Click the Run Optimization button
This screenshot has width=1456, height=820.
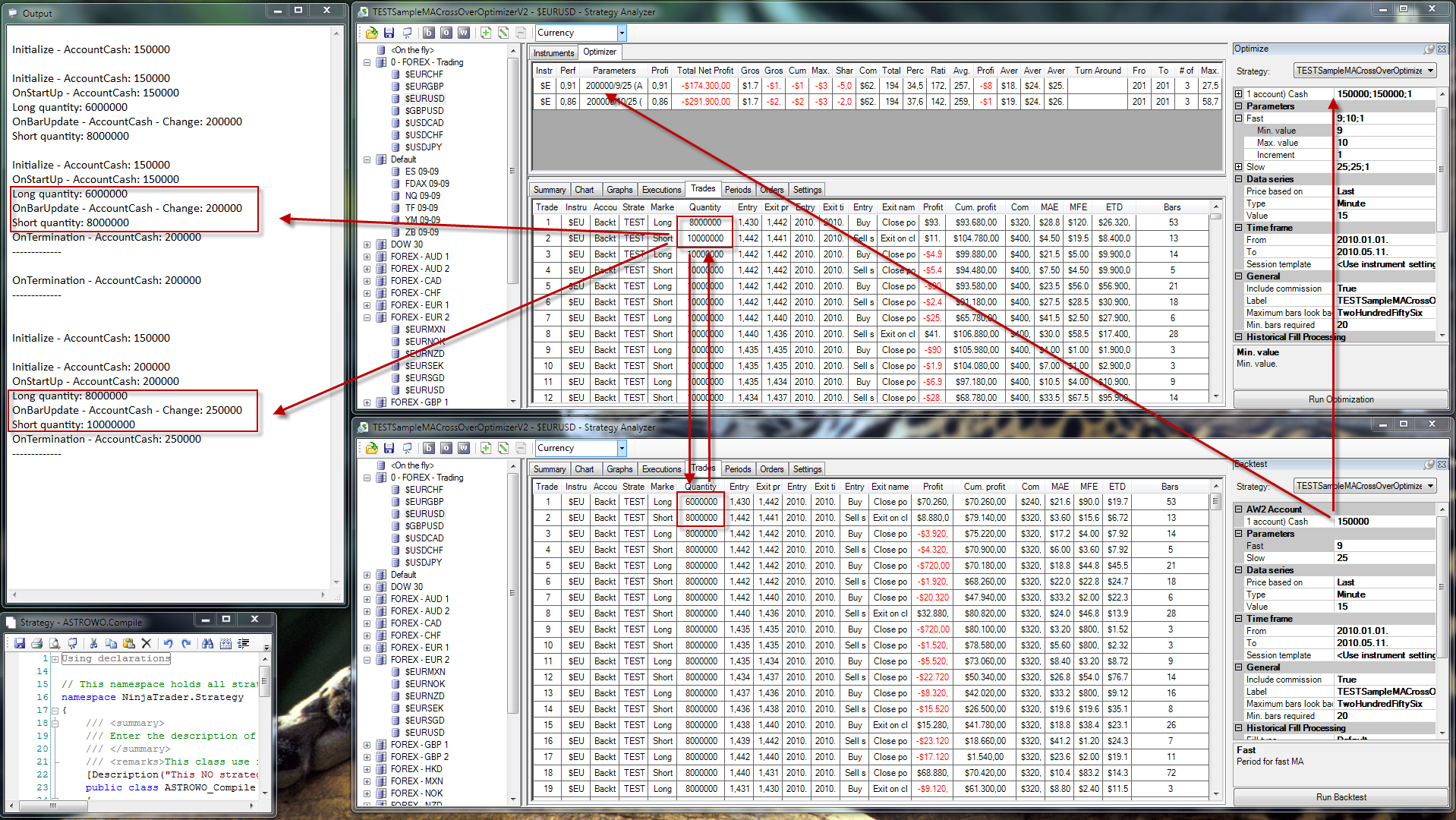click(x=1341, y=399)
